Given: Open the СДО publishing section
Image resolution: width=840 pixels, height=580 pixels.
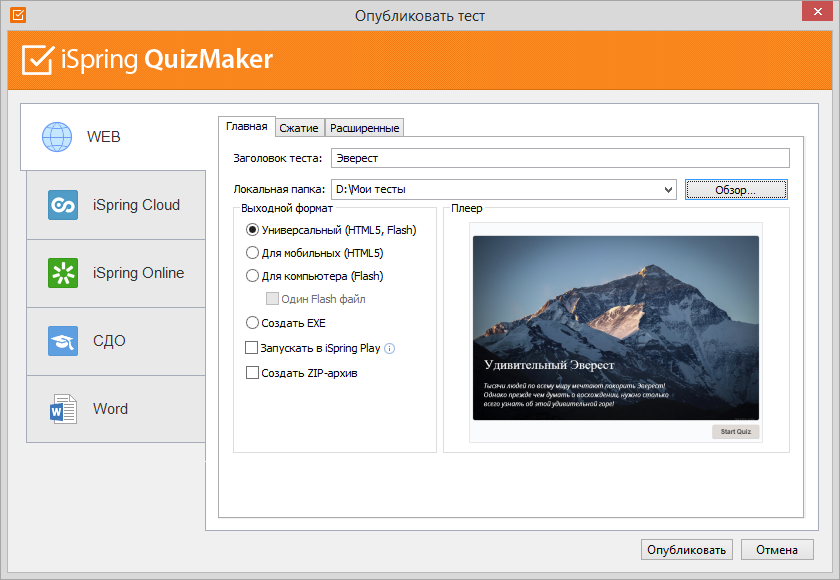Looking at the screenshot, I should (116, 341).
